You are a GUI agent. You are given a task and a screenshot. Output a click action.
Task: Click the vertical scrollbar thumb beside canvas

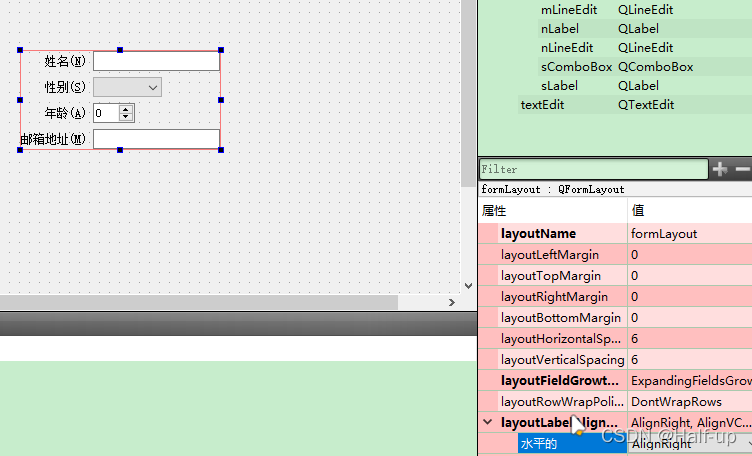pos(469,94)
